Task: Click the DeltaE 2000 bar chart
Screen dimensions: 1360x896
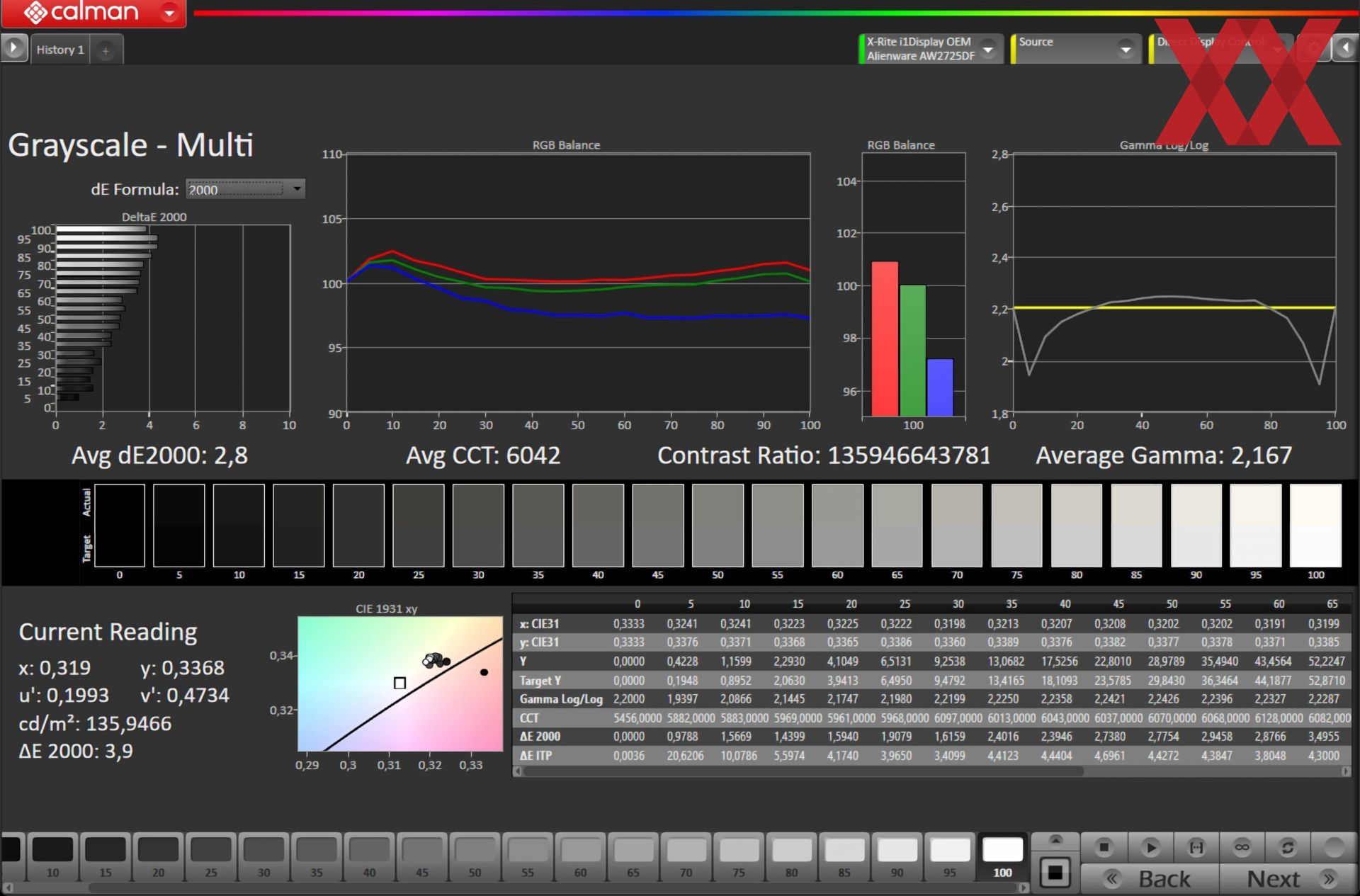Action: pos(173,318)
